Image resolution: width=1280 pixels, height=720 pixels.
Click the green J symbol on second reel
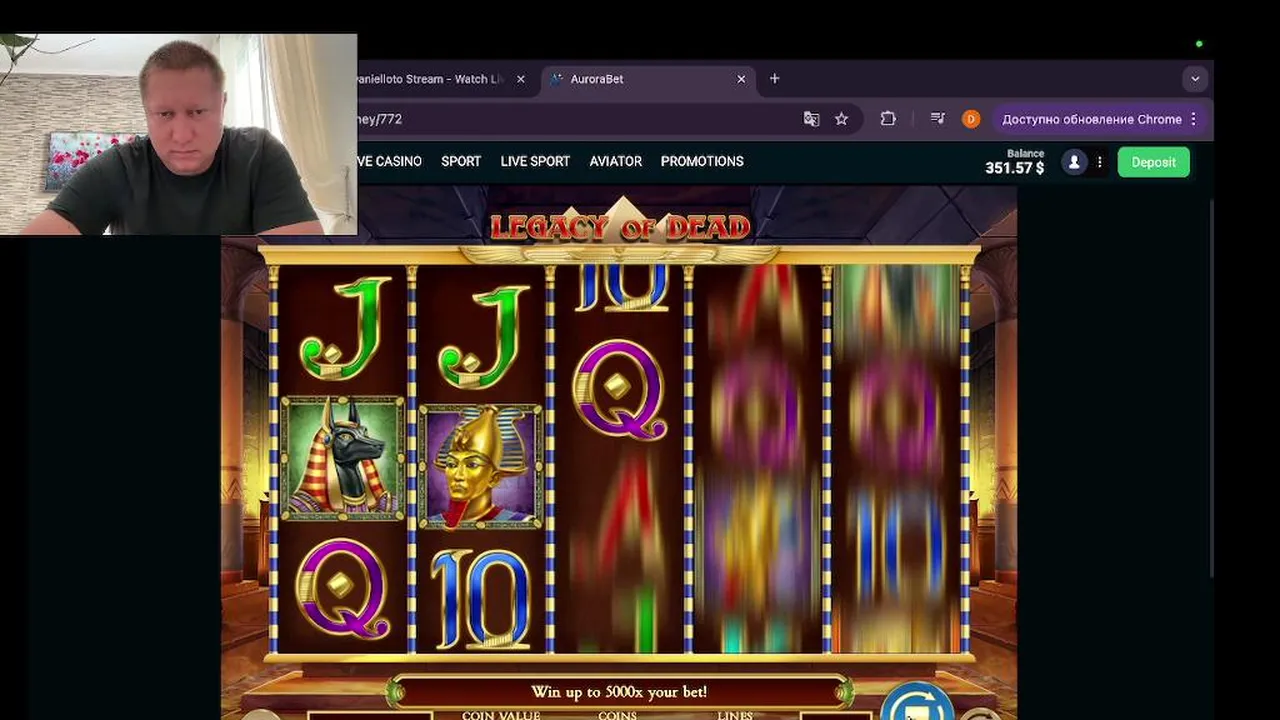[484, 337]
